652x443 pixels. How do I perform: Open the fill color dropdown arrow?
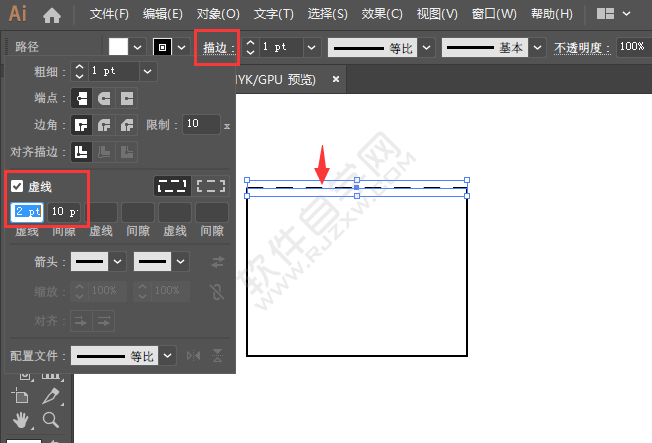click(138, 47)
